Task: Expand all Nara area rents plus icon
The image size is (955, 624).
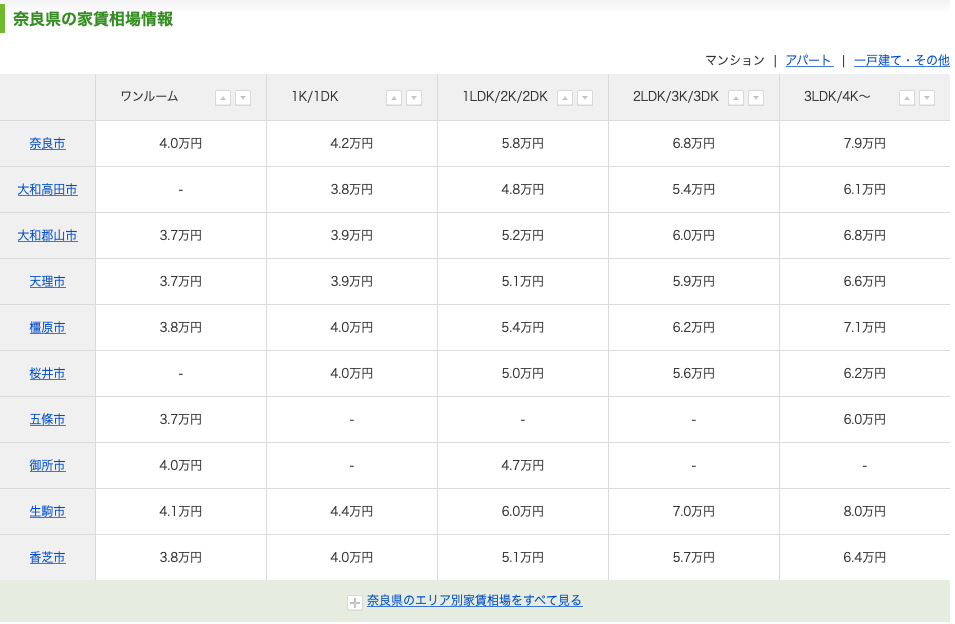Action: pyautogui.click(x=354, y=603)
